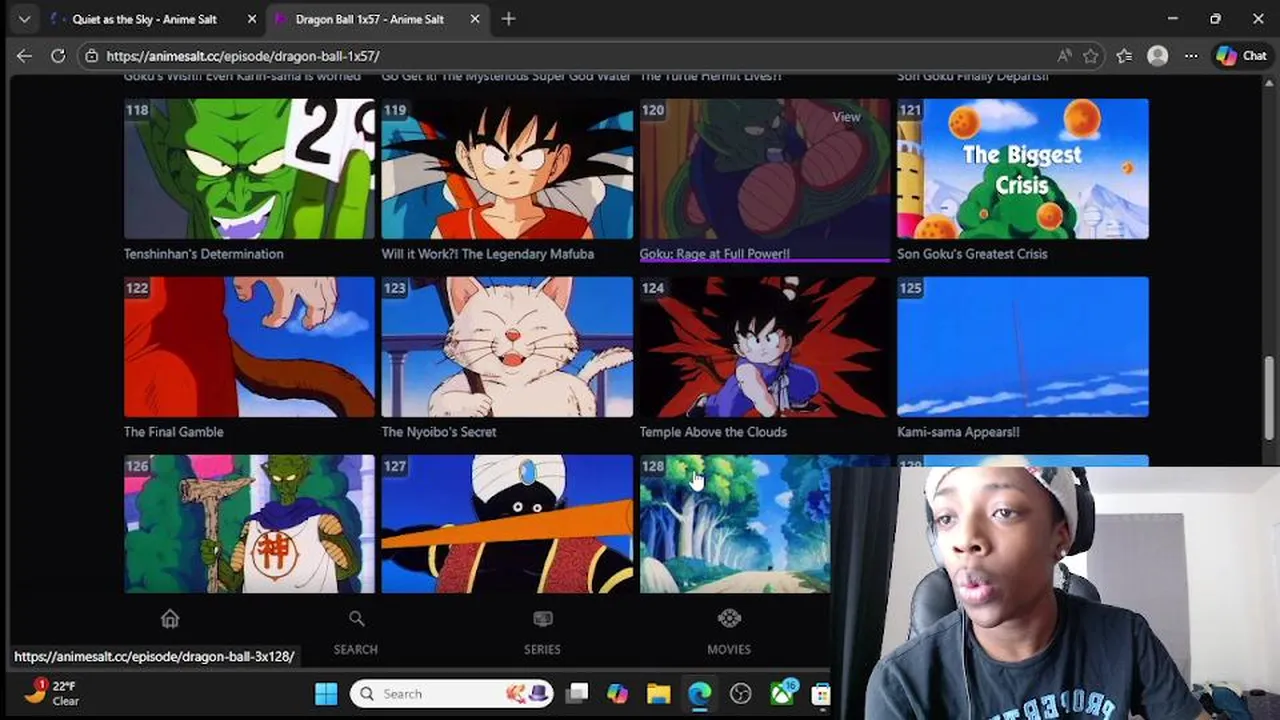Click Goku: Rage at Full Power!! title
Viewport: 1280px width, 720px height.
714,254
